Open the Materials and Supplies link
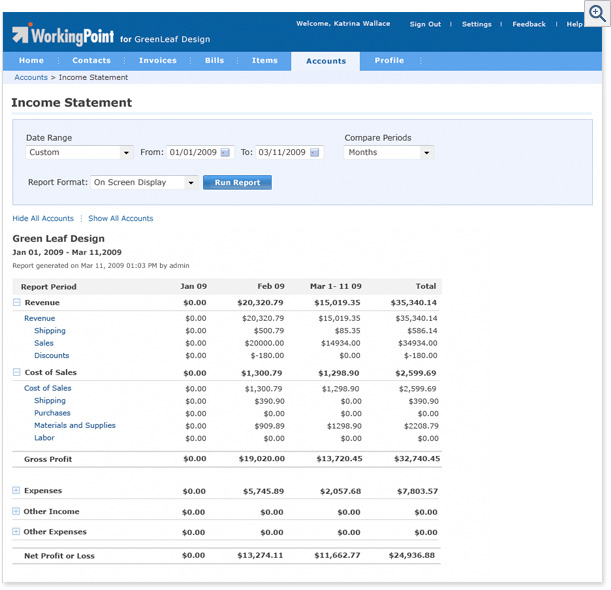This screenshot has width=611, height=590. (75, 425)
